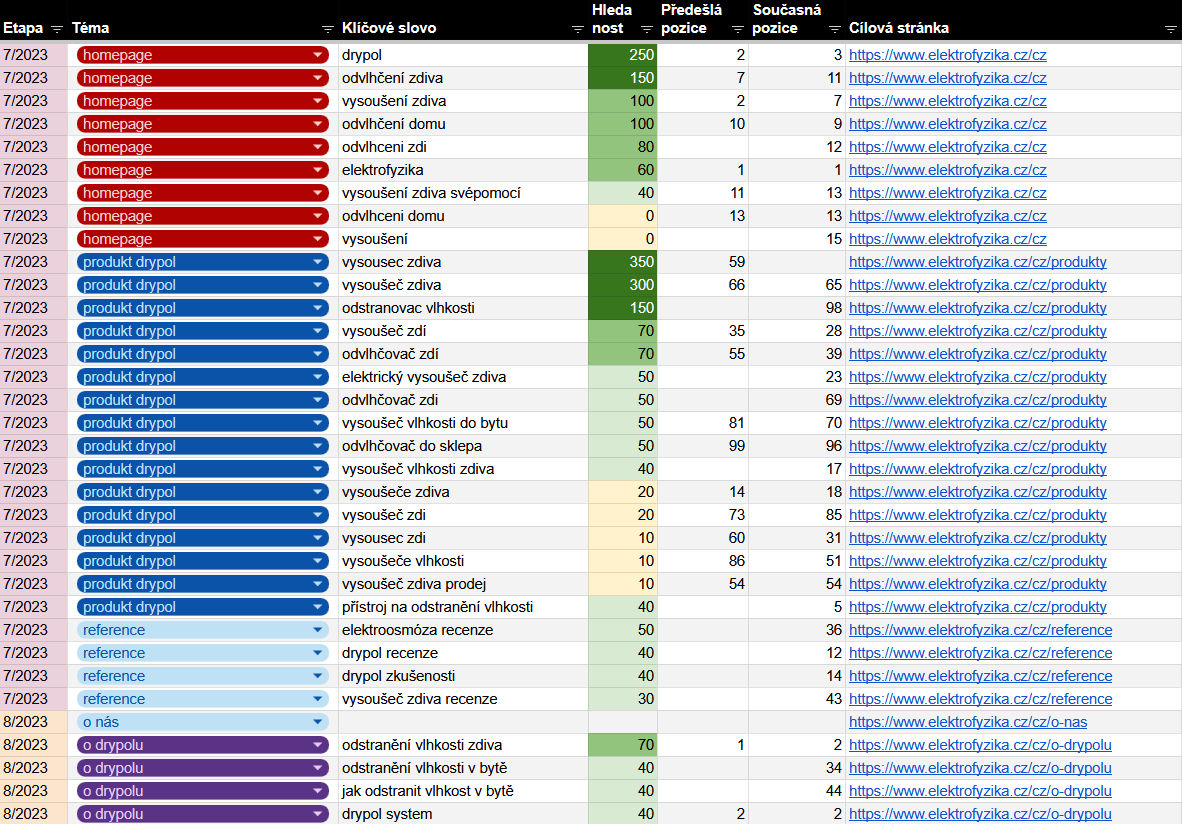Select the keyword cell 'jak odstranit vlhkost v bytě'

click(x=463, y=791)
